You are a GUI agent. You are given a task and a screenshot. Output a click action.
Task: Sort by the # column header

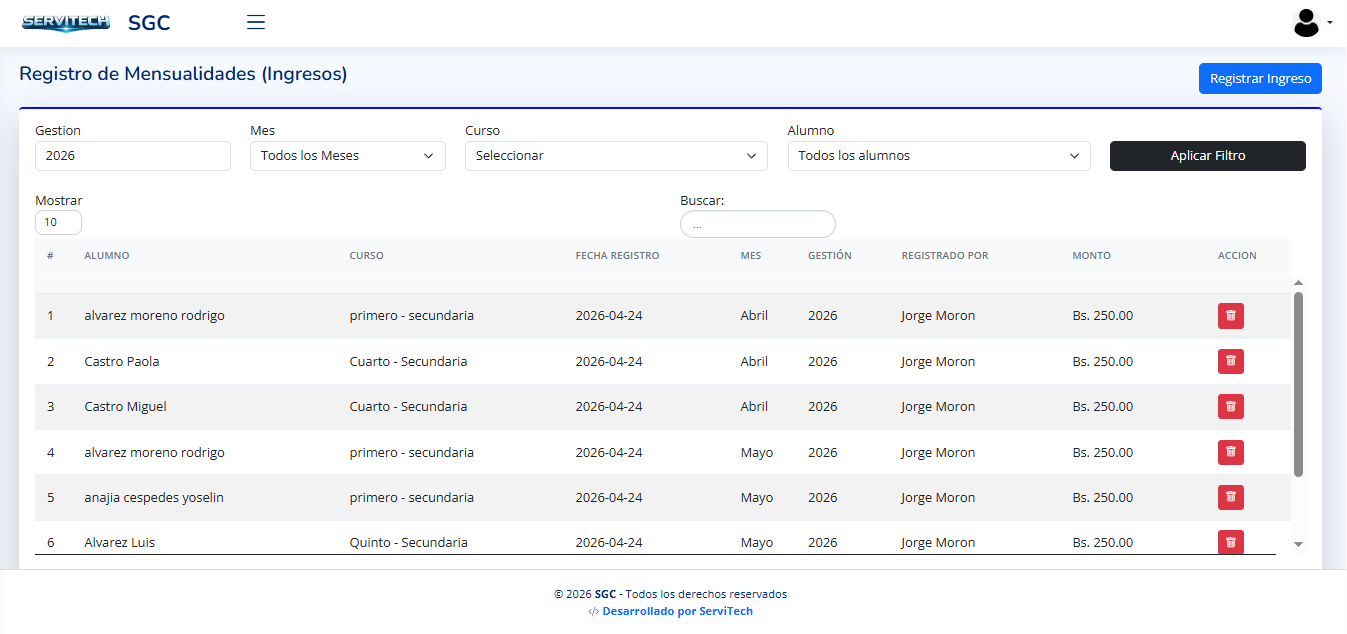[x=50, y=256]
